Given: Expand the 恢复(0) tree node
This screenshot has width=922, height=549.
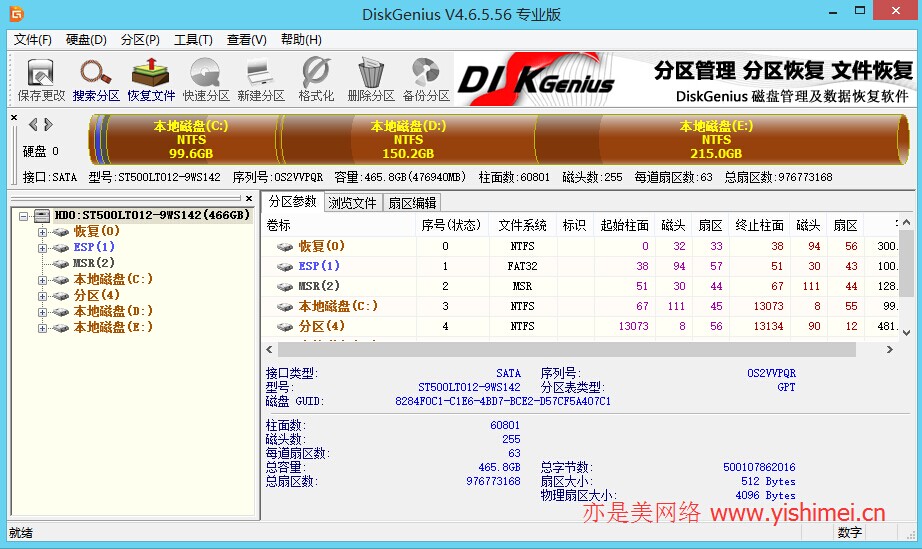Looking at the screenshot, I should click(x=42, y=232).
